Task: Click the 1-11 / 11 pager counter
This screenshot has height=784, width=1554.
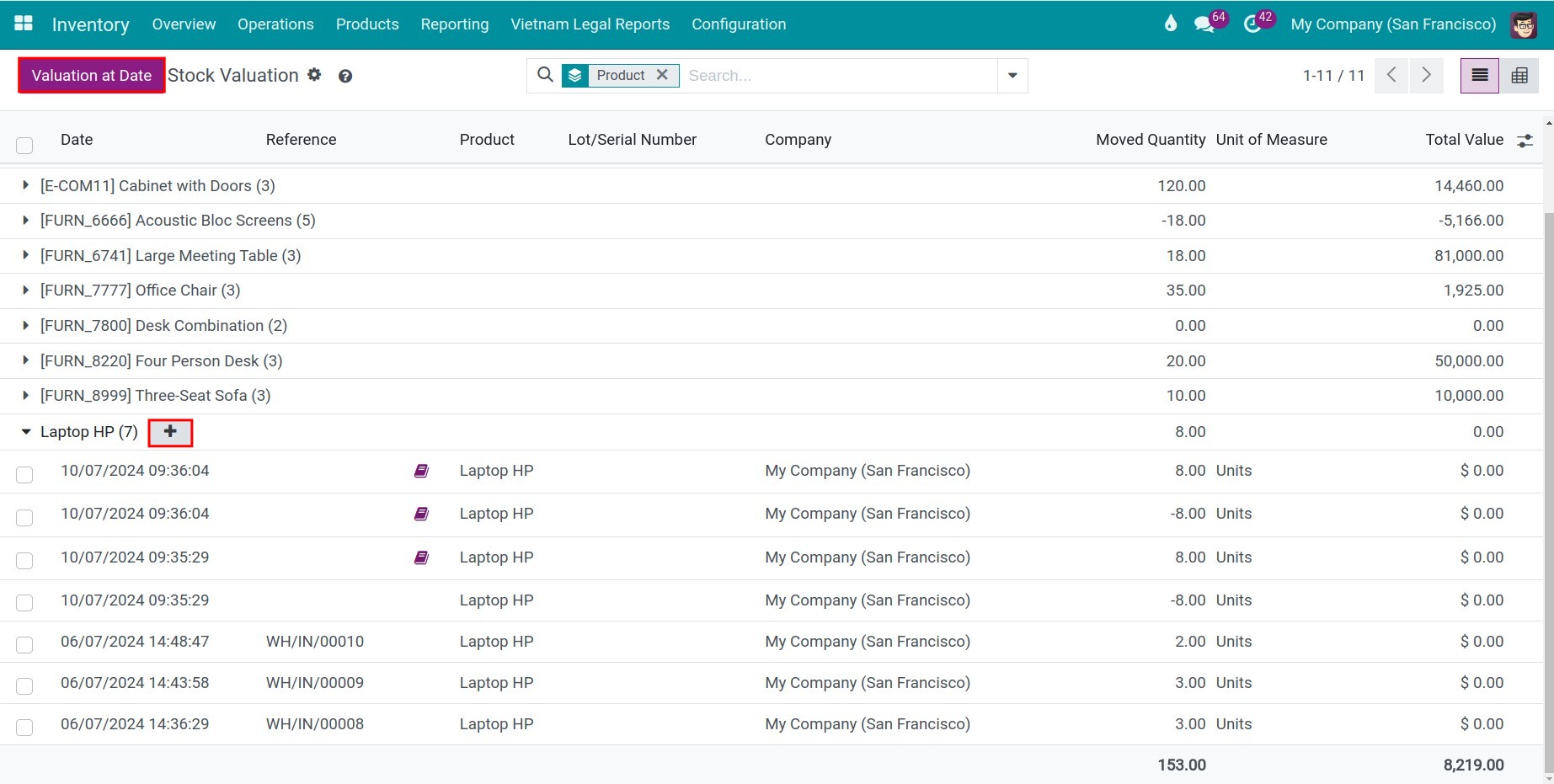Action: pyautogui.click(x=1333, y=76)
